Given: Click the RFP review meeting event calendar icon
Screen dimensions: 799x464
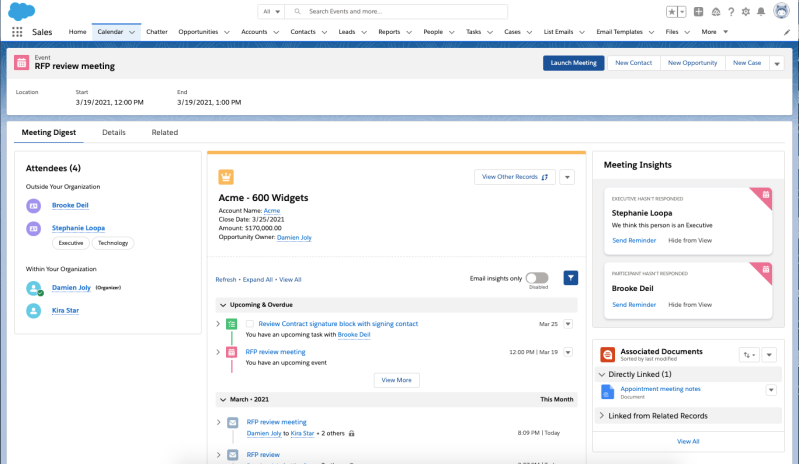Looking at the screenshot, I should 21,63.
